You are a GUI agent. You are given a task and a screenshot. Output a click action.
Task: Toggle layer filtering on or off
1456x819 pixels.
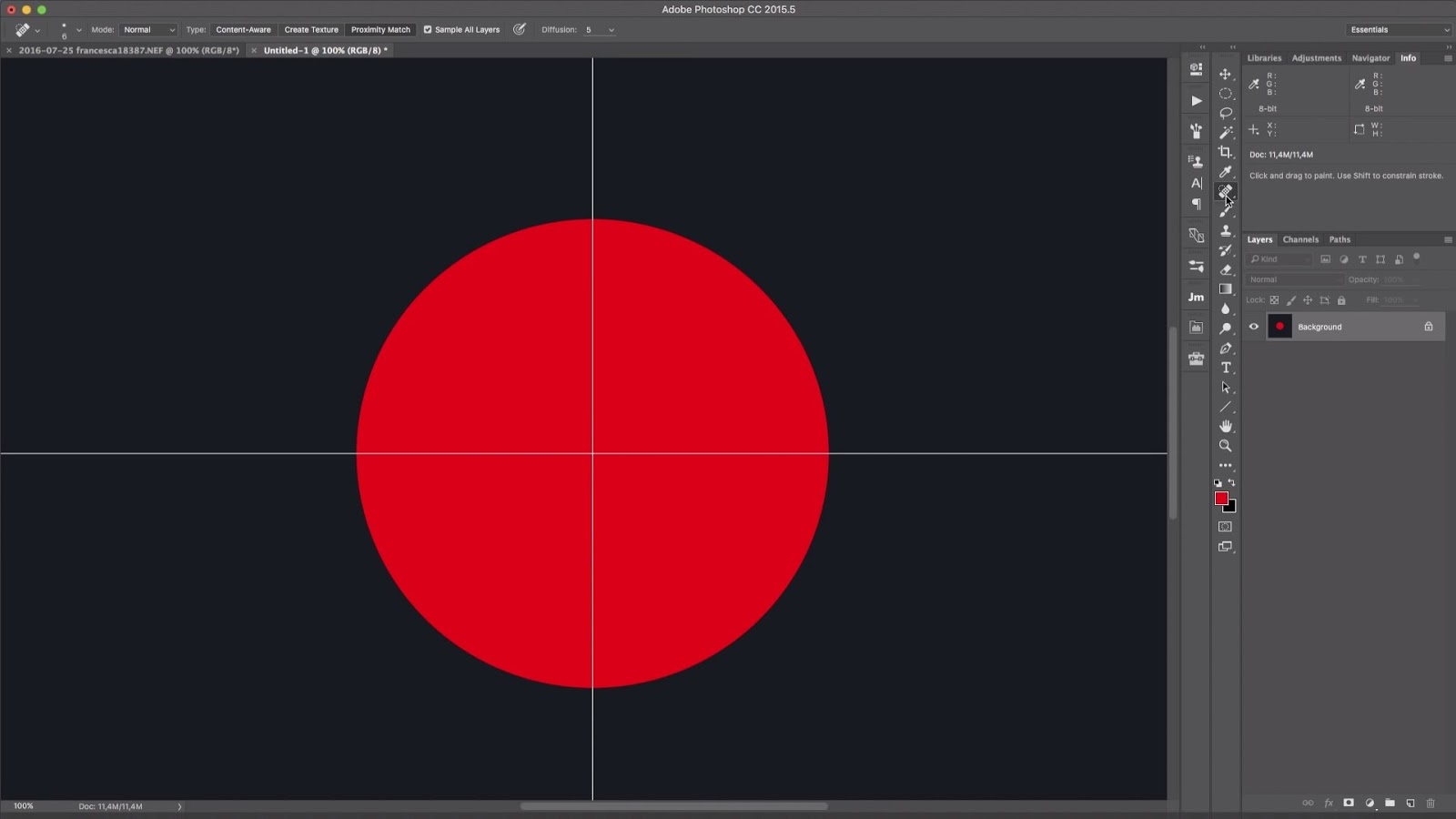[1417, 258]
